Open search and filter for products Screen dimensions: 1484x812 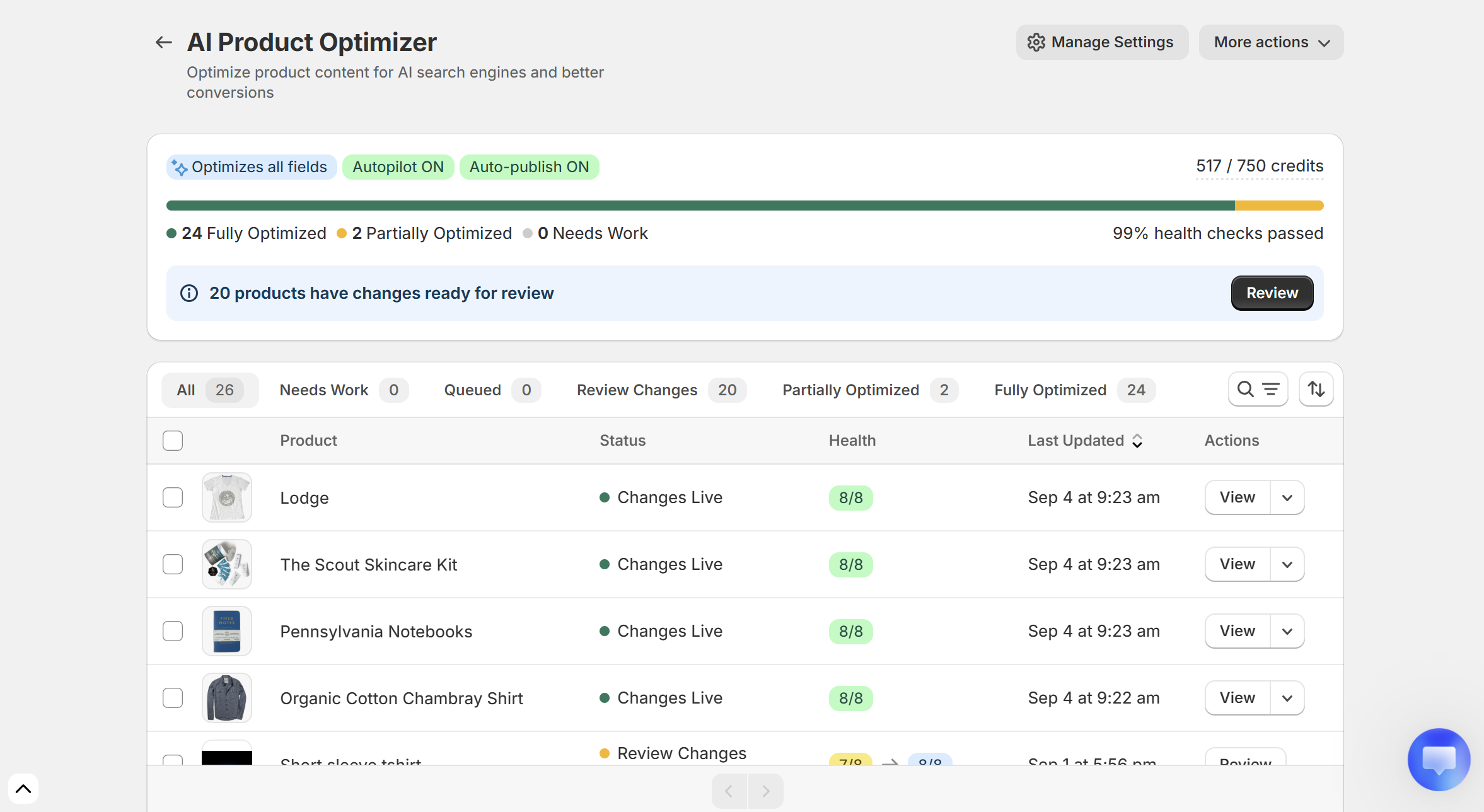tap(1258, 390)
